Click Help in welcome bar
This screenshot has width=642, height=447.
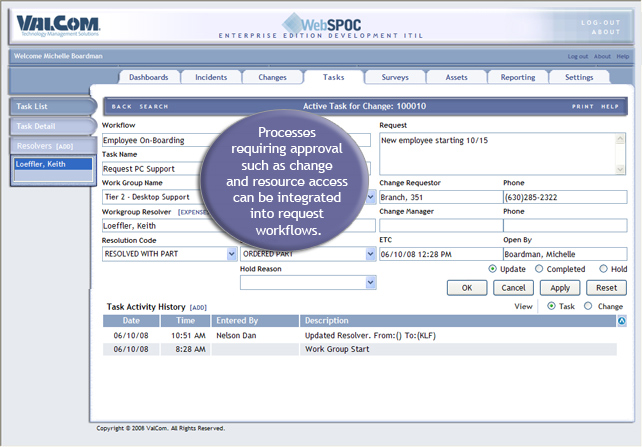623,56
